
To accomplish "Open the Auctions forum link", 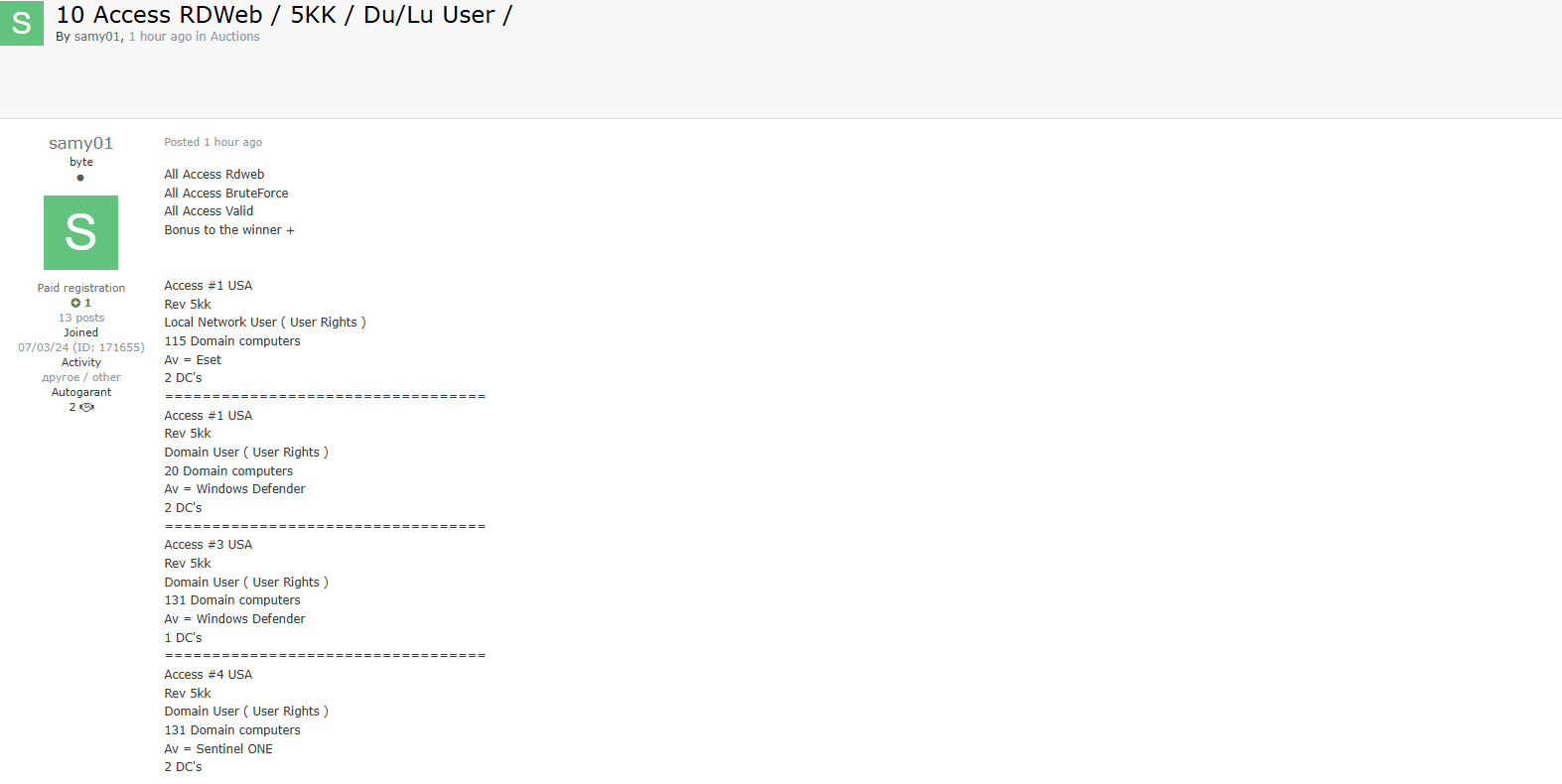I will [x=234, y=37].
